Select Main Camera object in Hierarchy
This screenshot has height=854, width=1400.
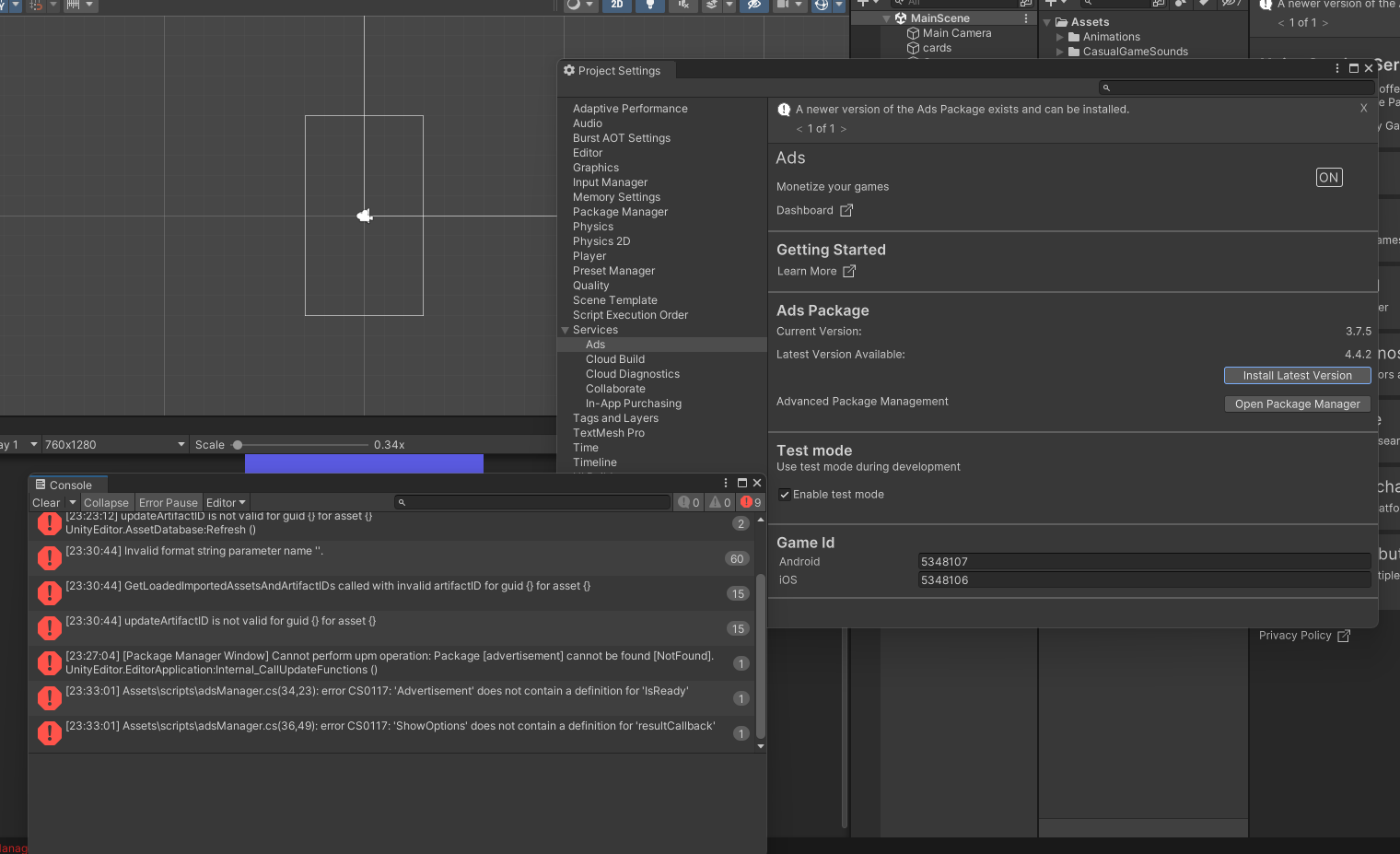[x=957, y=33]
